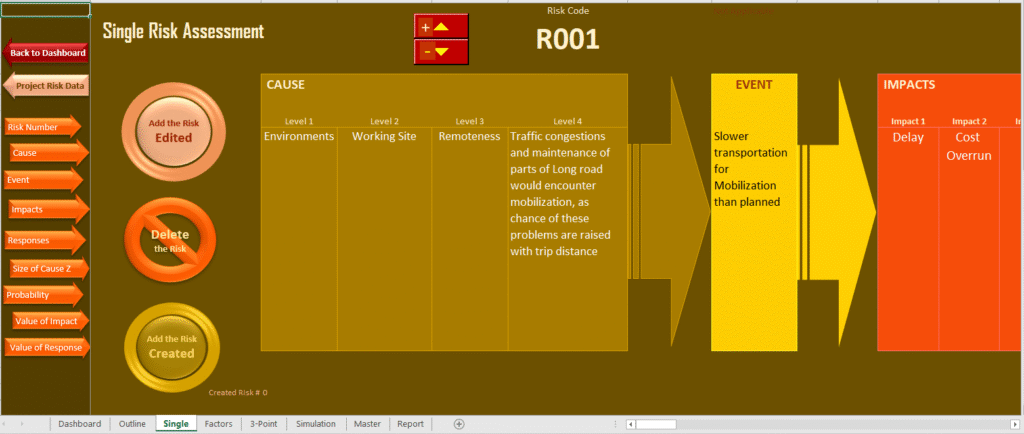Jump to the Risk Number section arrow
The width and height of the screenshot is (1024, 434).
(x=42, y=127)
